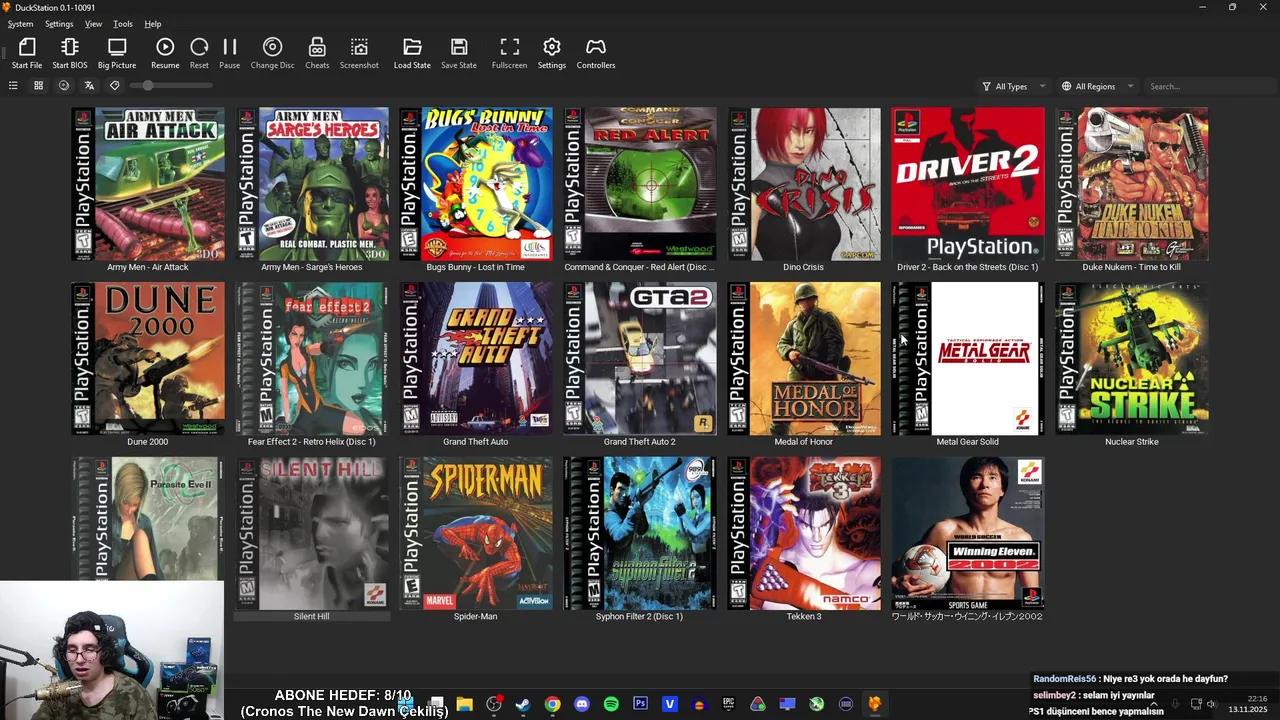Viewport: 1280px width, 720px height.
Task: Open the Load State folder icon
Action: [412, 53]
